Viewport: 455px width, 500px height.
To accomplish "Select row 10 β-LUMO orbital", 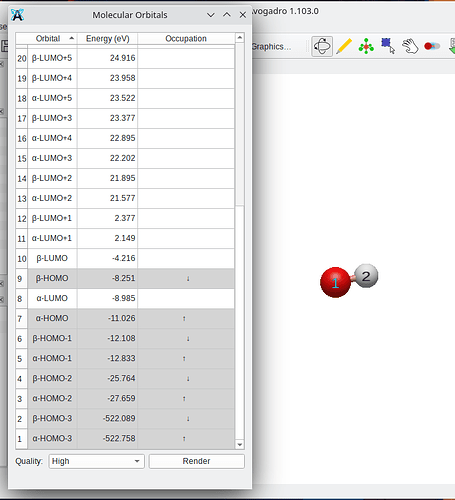I will coord(125,258).
